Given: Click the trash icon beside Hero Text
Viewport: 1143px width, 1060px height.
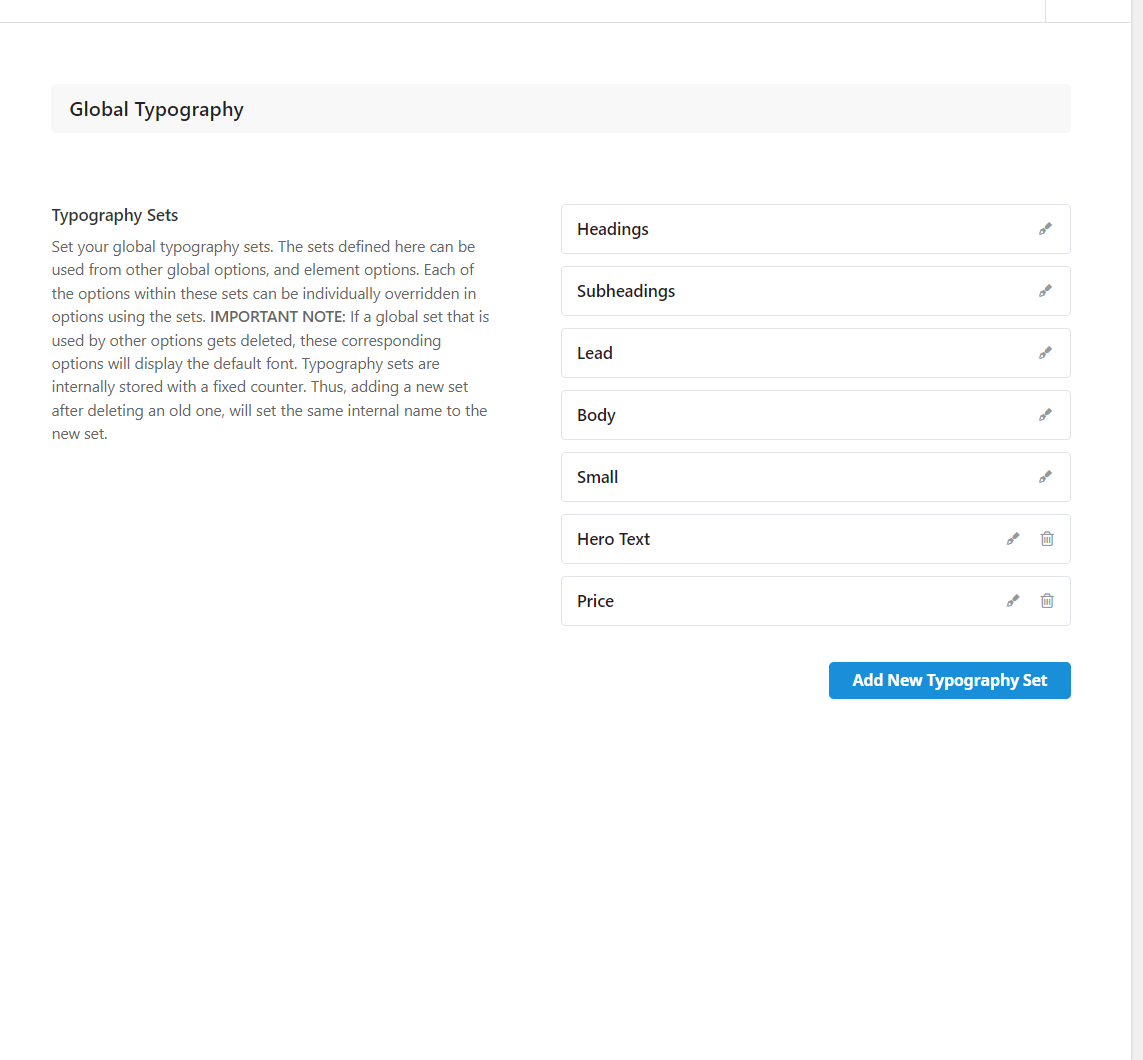Looking at the screenshot, I should 1047,539.
